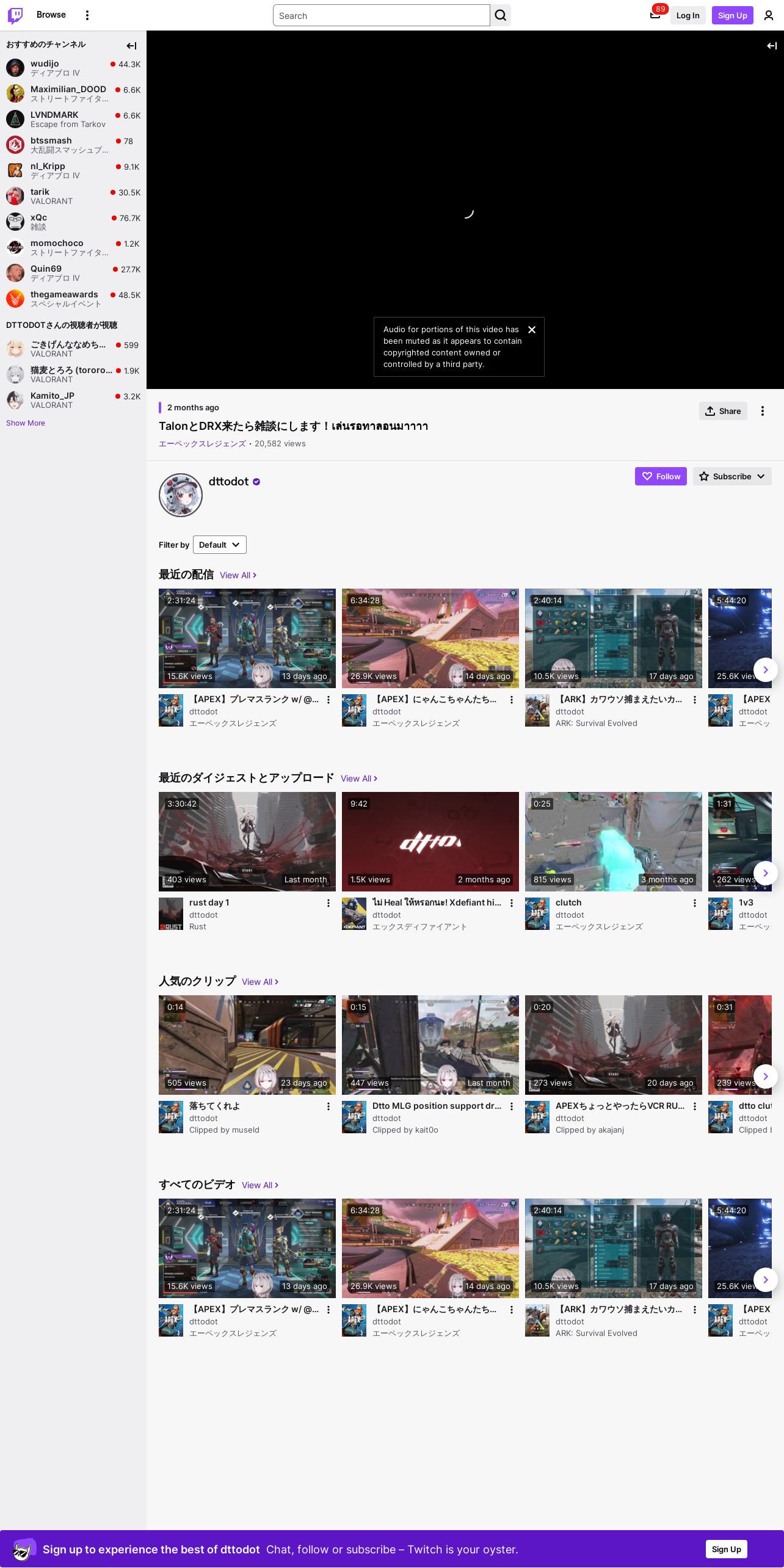Viewport: 784px width, 1568px height.
Task: Open options menu for rust day 1
Action: [x=328, y=903]
